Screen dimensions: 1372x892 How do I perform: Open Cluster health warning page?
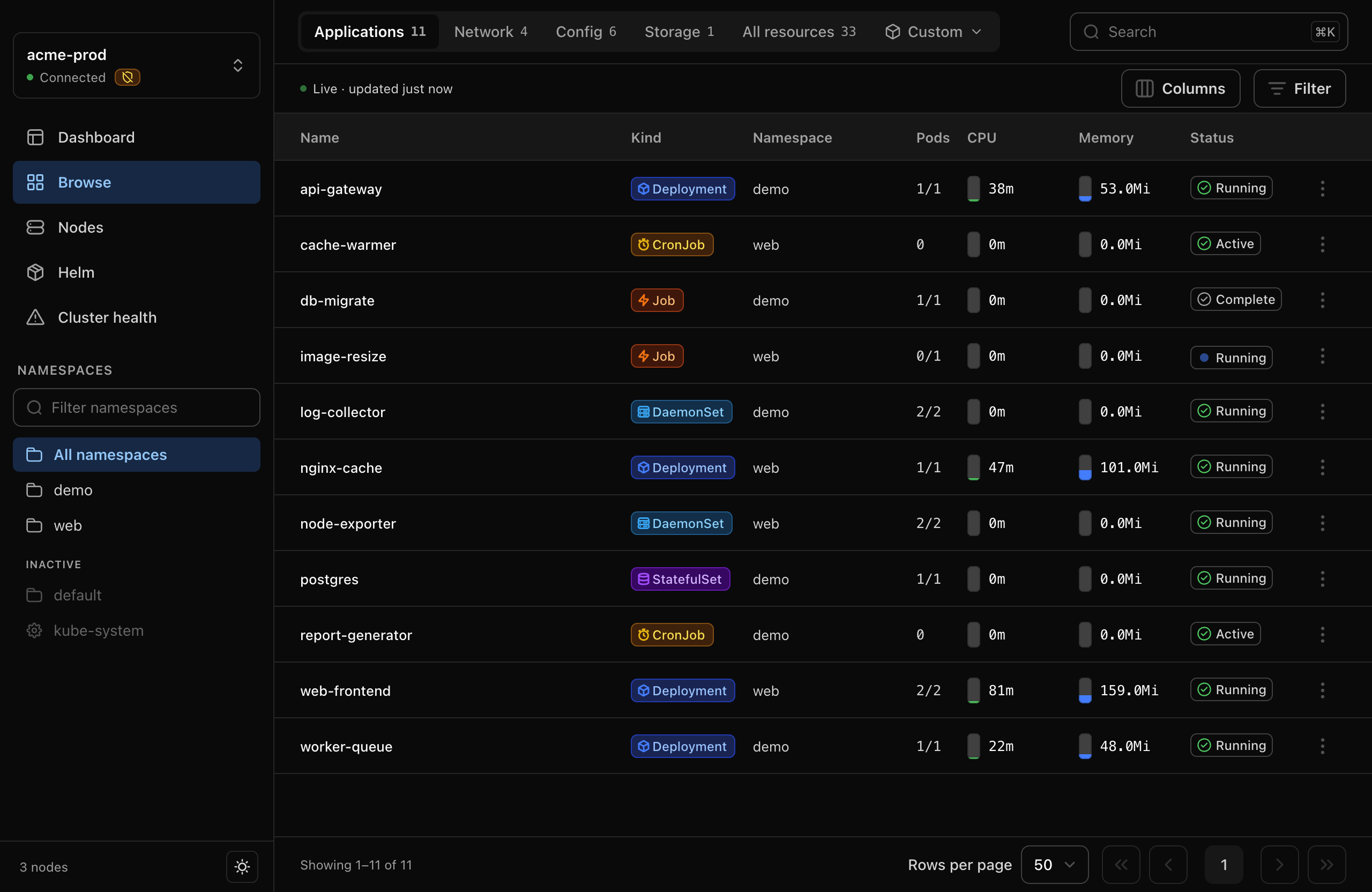pos(137,317)
